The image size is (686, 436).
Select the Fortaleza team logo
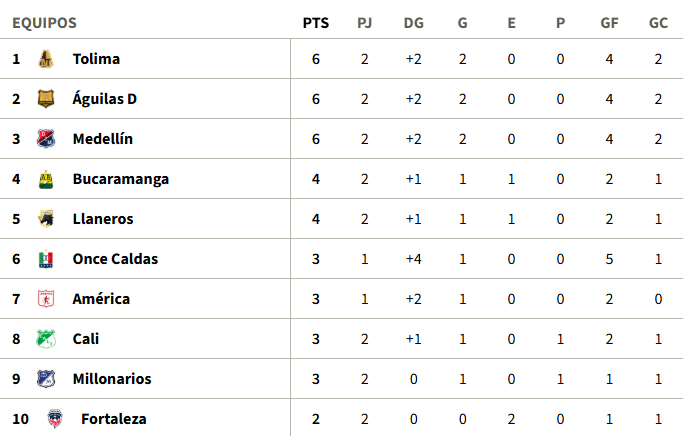(x=55, y=419)
